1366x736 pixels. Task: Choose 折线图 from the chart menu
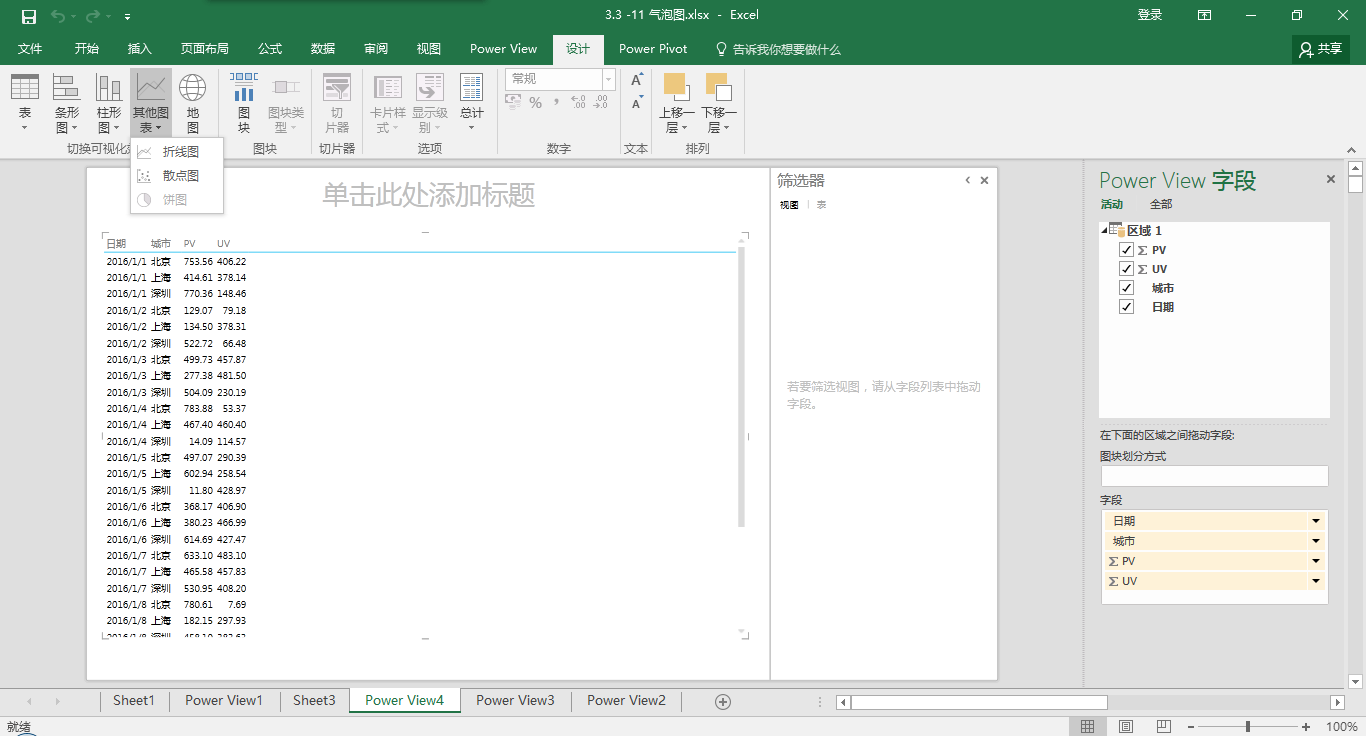[180, 152]
